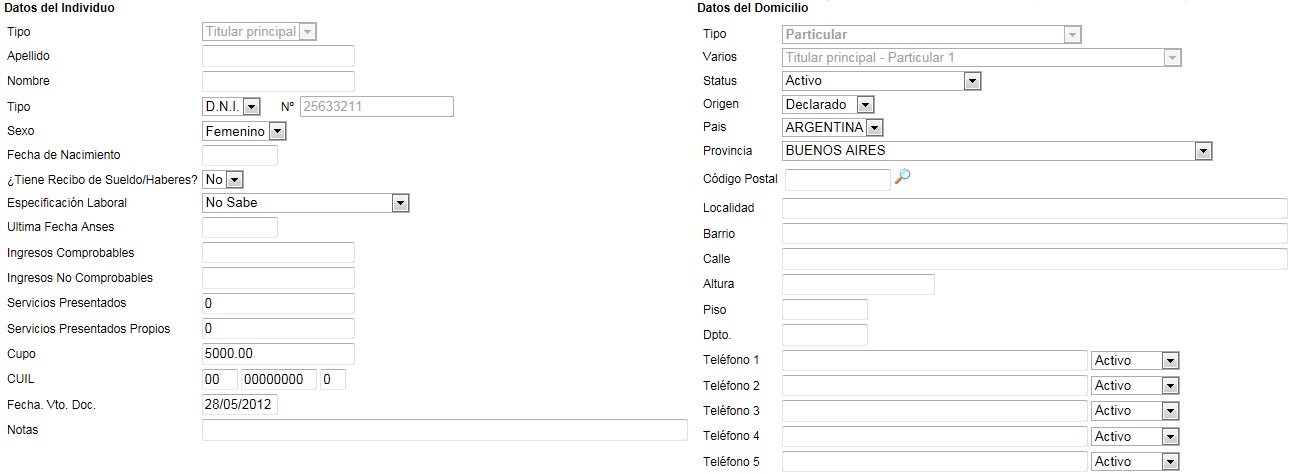Screen dimensions: 1294x474
Task: Click the postal code search magnifier icon
Action: (x=903, y=177)
